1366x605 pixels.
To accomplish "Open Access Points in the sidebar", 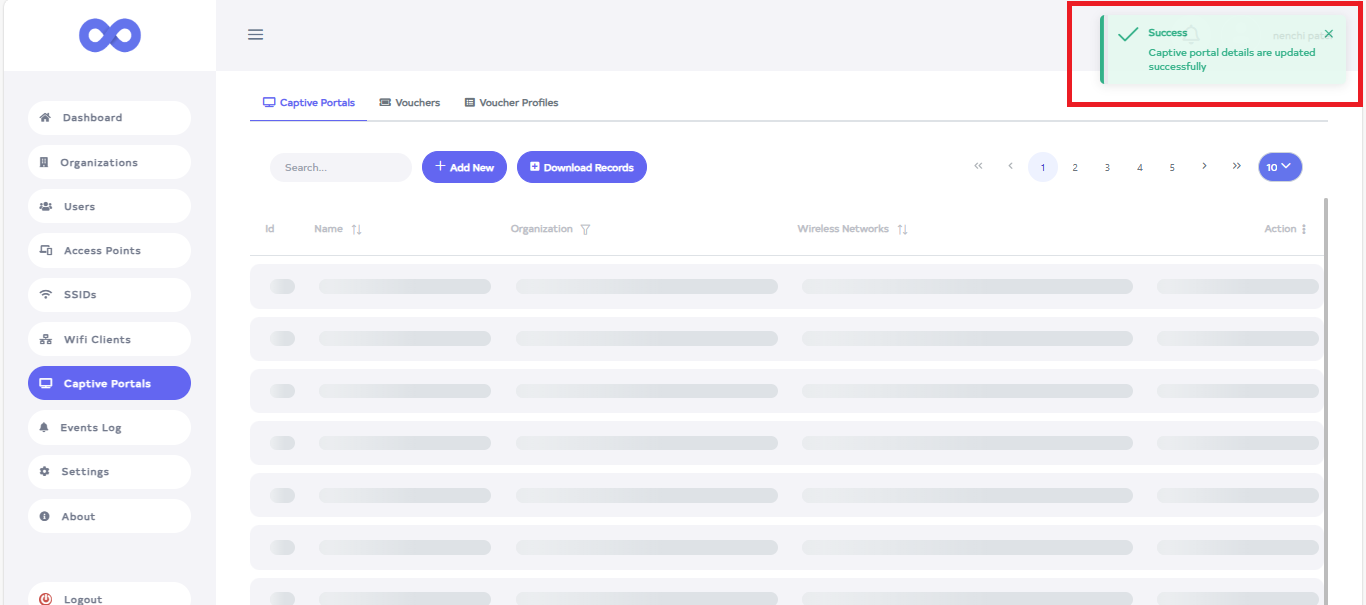I will coord(109,251).
